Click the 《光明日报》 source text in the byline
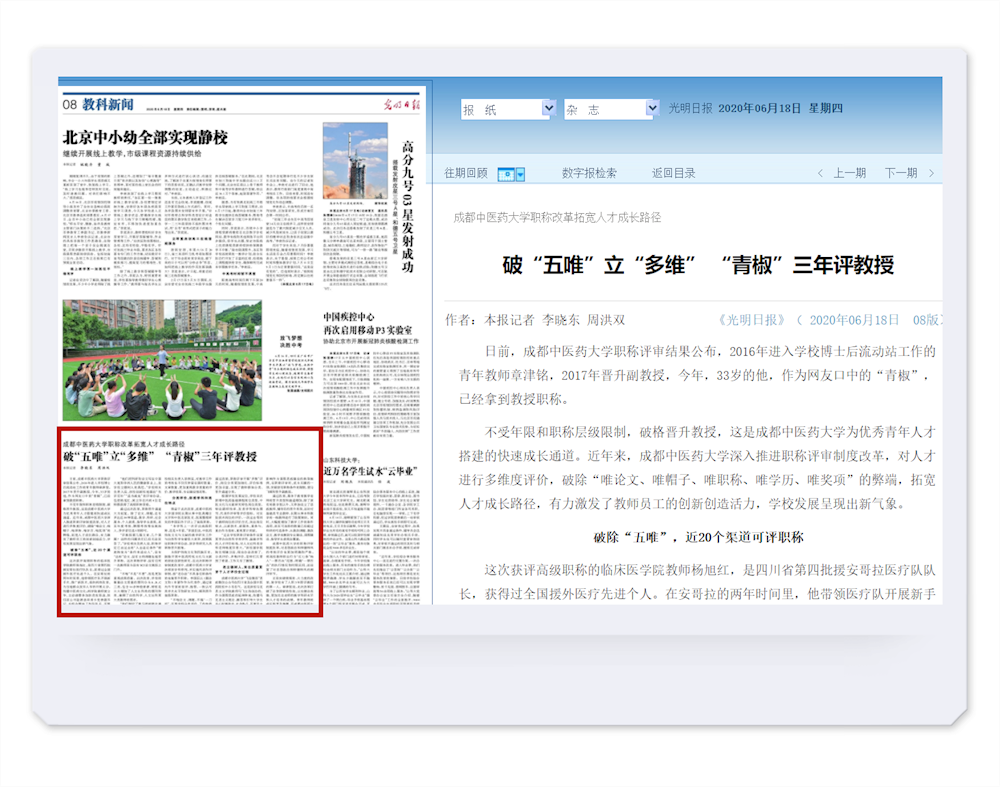1000x787 pixels. click(x=752, y=320)
